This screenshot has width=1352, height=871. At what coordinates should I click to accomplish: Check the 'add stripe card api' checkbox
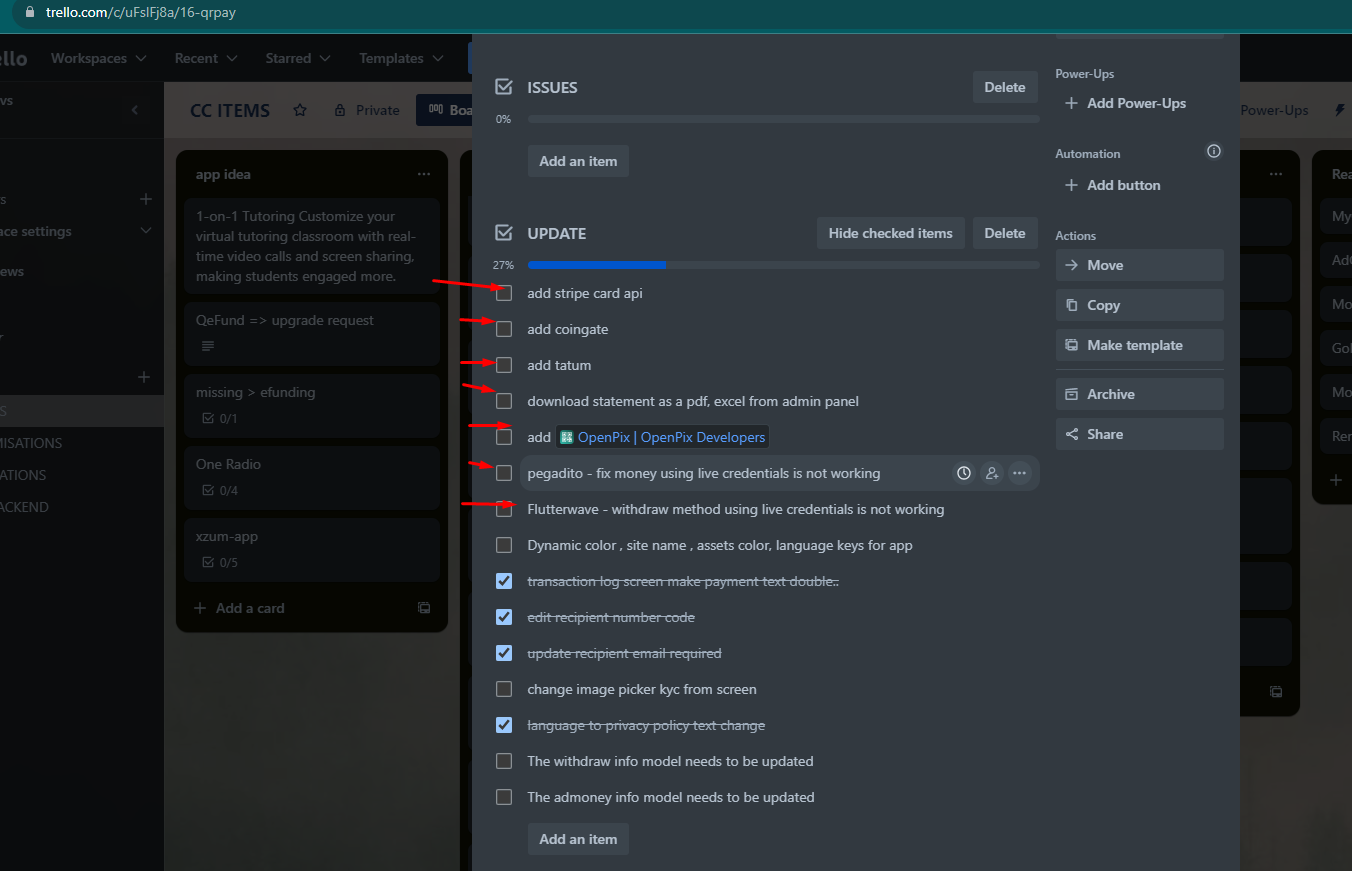tap(504, 293)
